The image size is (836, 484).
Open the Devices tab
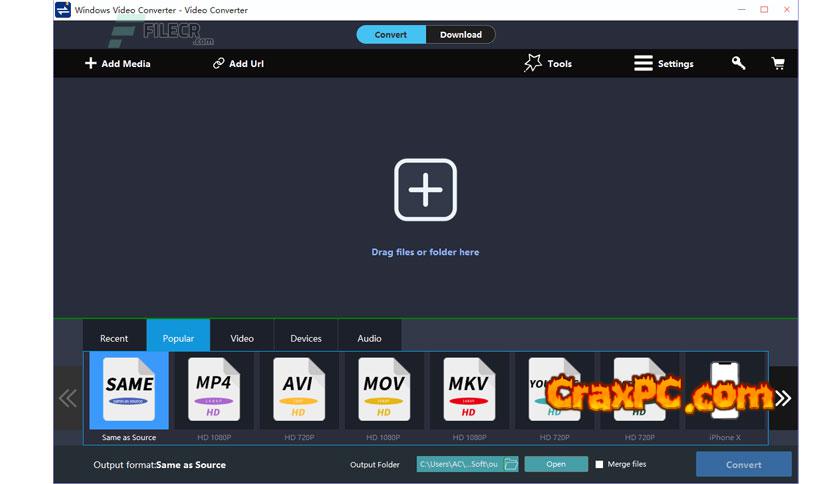306,338
